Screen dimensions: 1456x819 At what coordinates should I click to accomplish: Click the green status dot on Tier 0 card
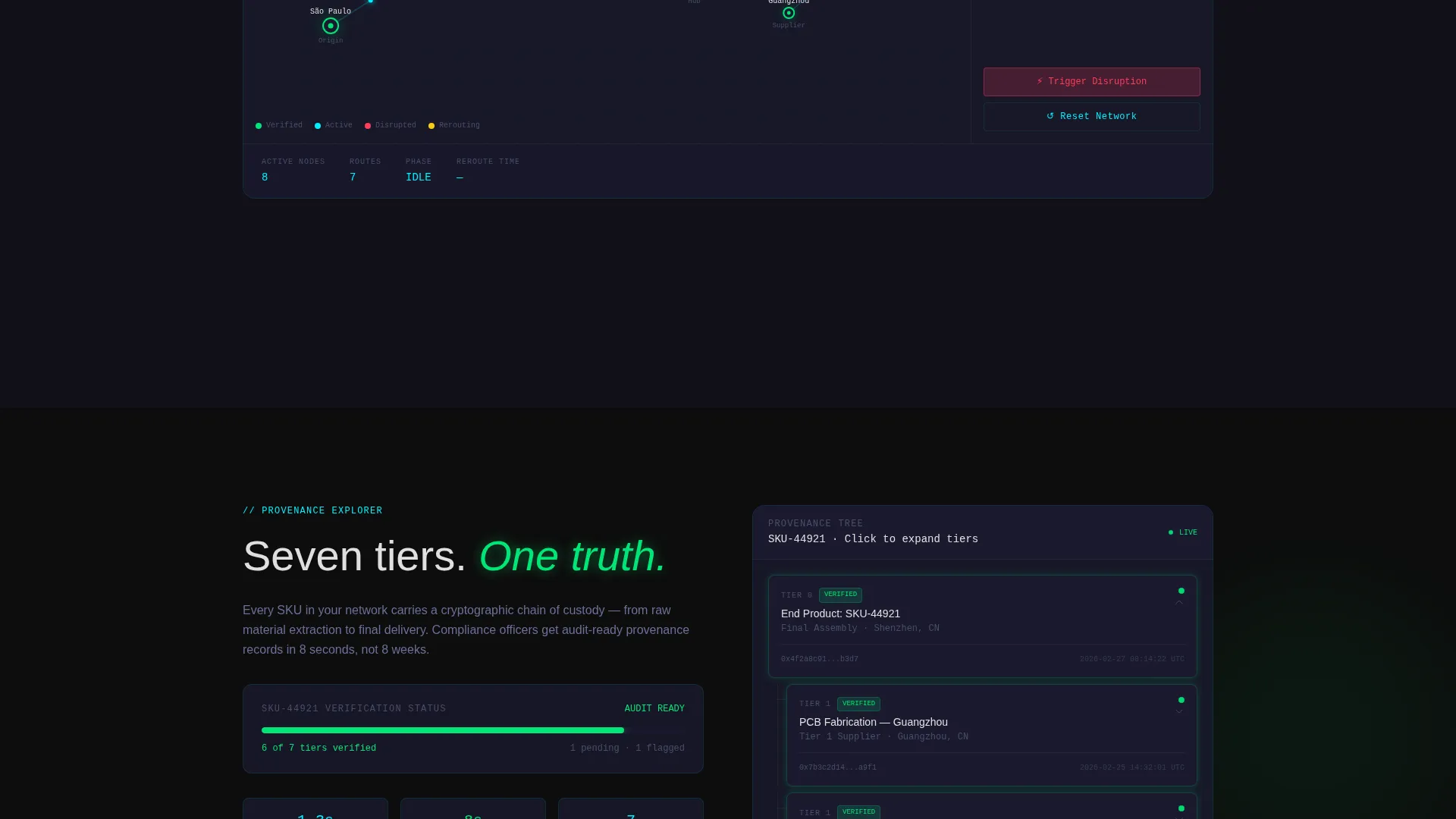coord(1181,591)
